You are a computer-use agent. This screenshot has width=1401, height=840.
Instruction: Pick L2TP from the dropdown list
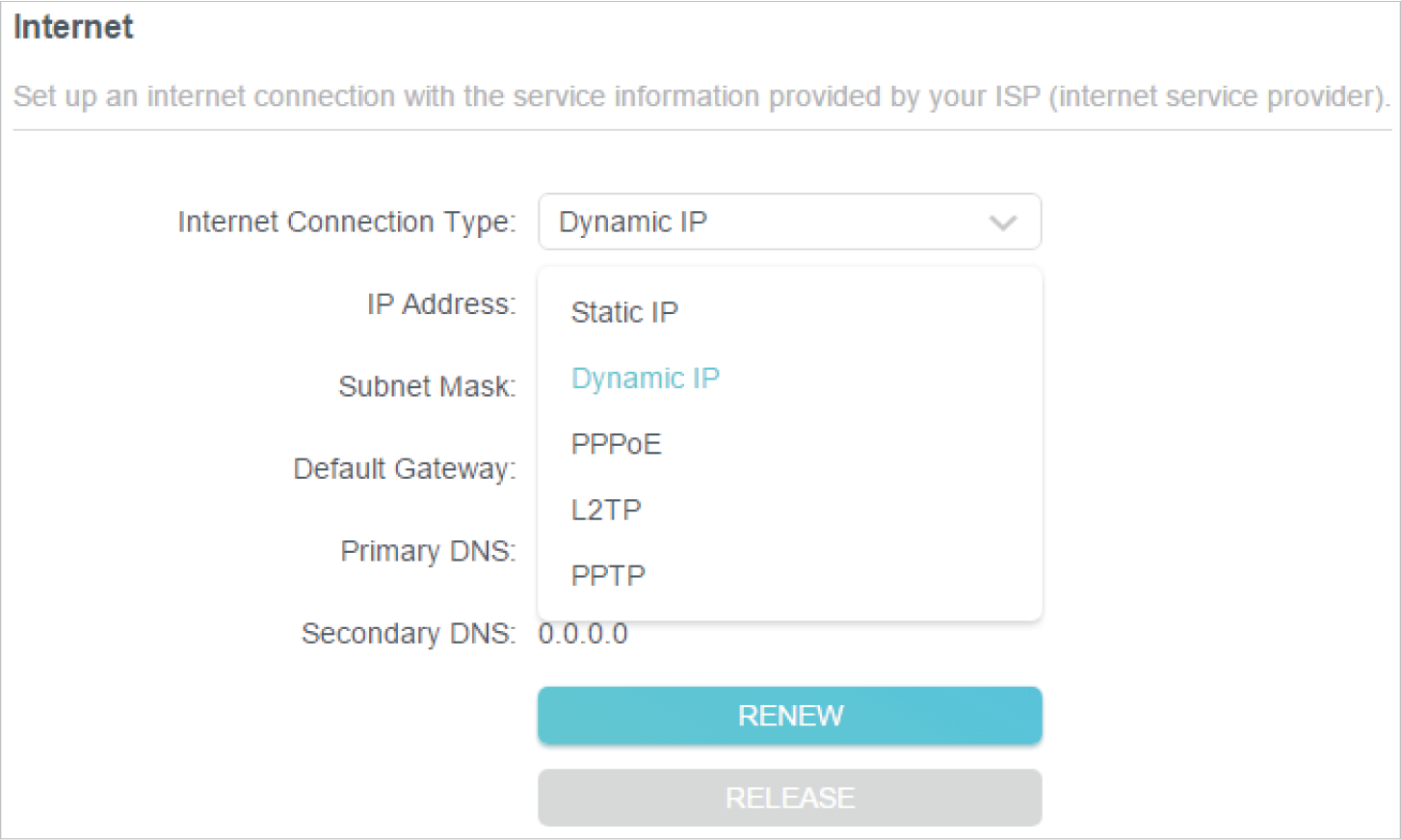point(605,510)
